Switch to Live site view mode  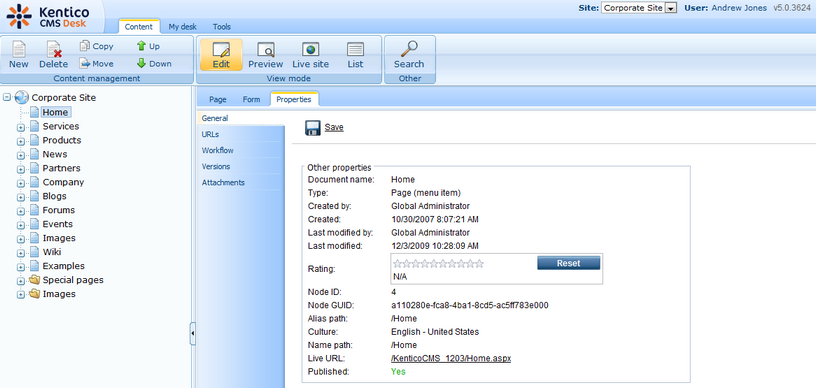click(x=310, y=55)
